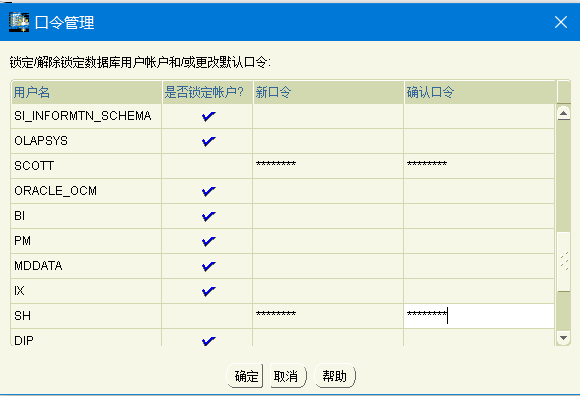Toggle lock cell for SCOTT account
The width and height of the screenshot is (580, 396).
coord(208,166)
